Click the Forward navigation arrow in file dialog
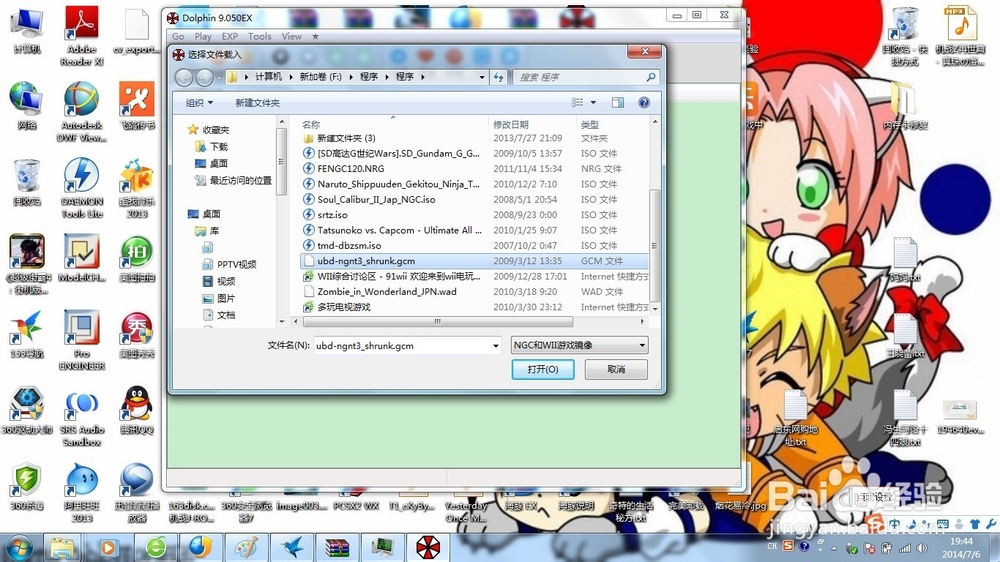The width and height of the screenshot is (1000, 562). coord(204,77)
